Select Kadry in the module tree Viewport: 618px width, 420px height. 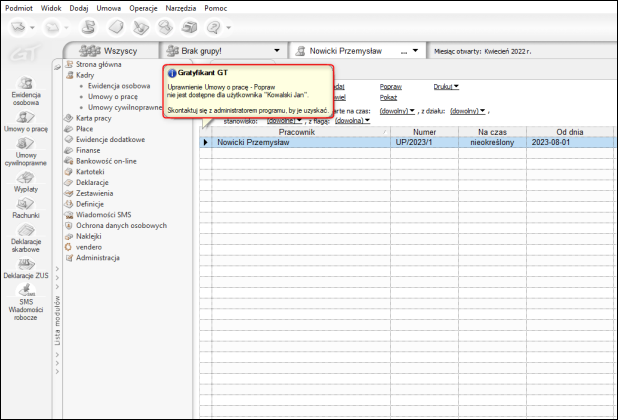pos(85,75)
